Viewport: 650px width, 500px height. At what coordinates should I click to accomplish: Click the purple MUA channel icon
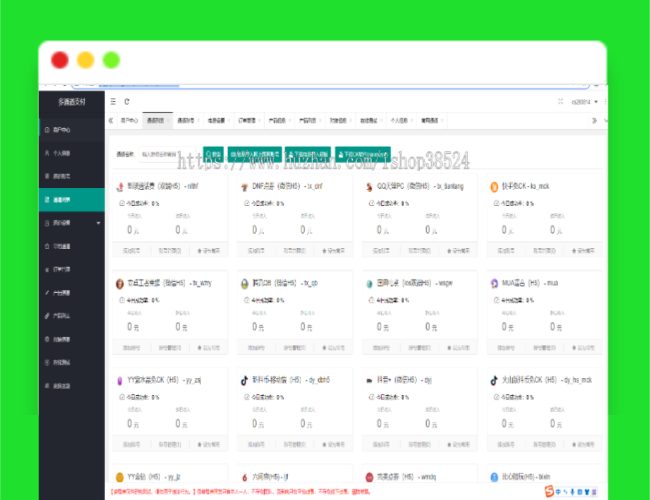pyautogui.click(x=494, y=283)
